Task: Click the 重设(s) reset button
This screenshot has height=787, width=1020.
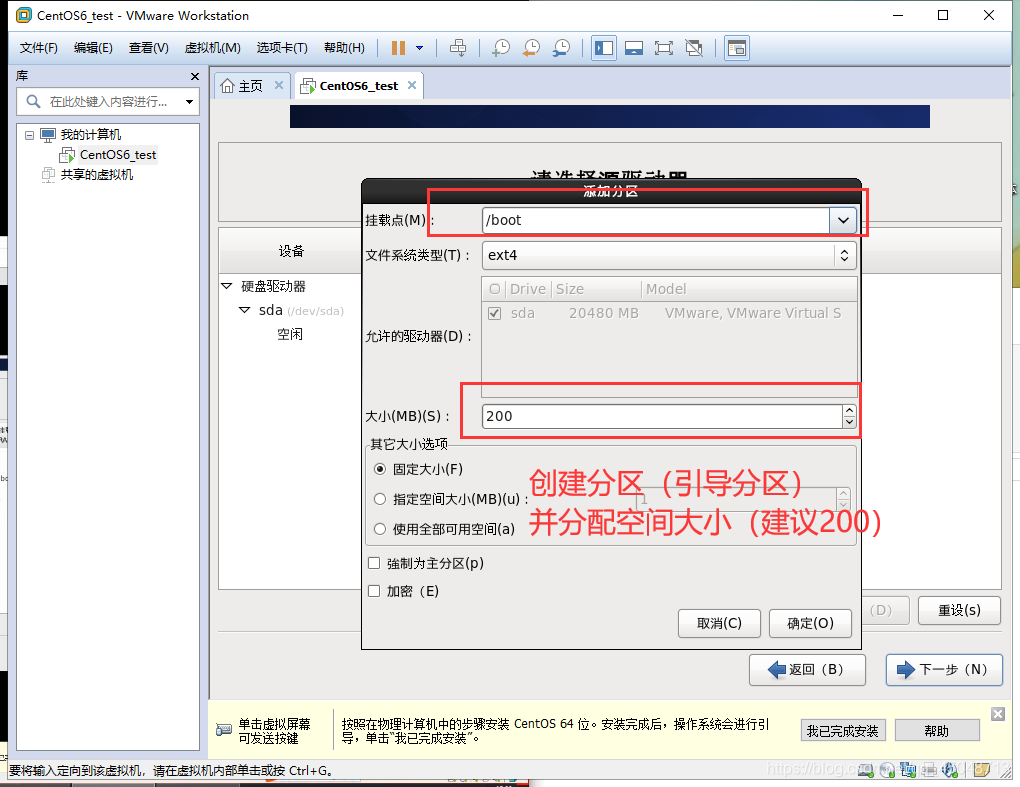Action: pyautogui.click(x=959, y=610)
